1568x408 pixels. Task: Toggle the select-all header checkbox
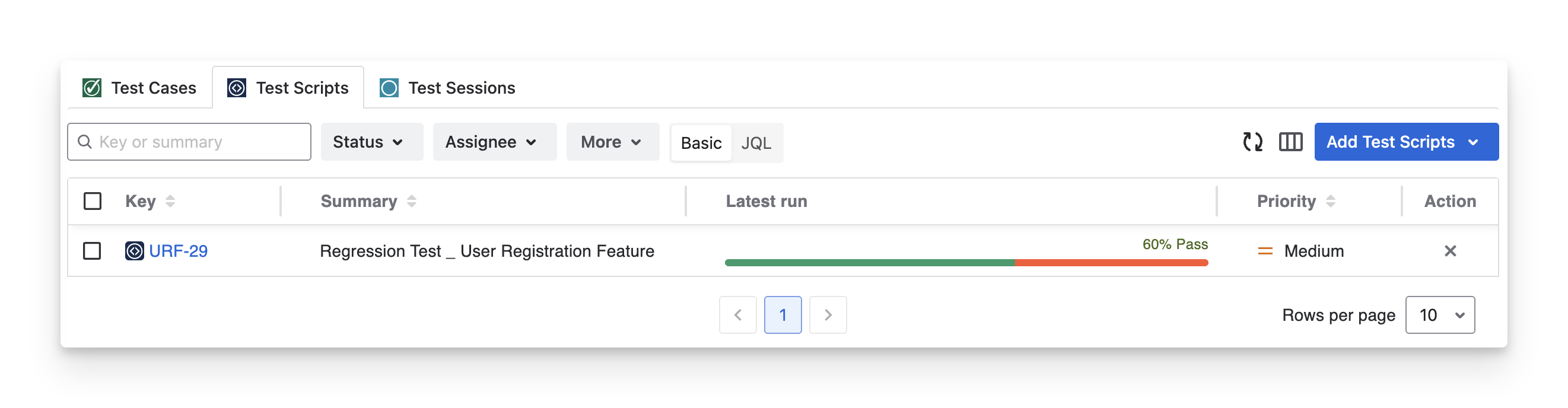[93, 201]
